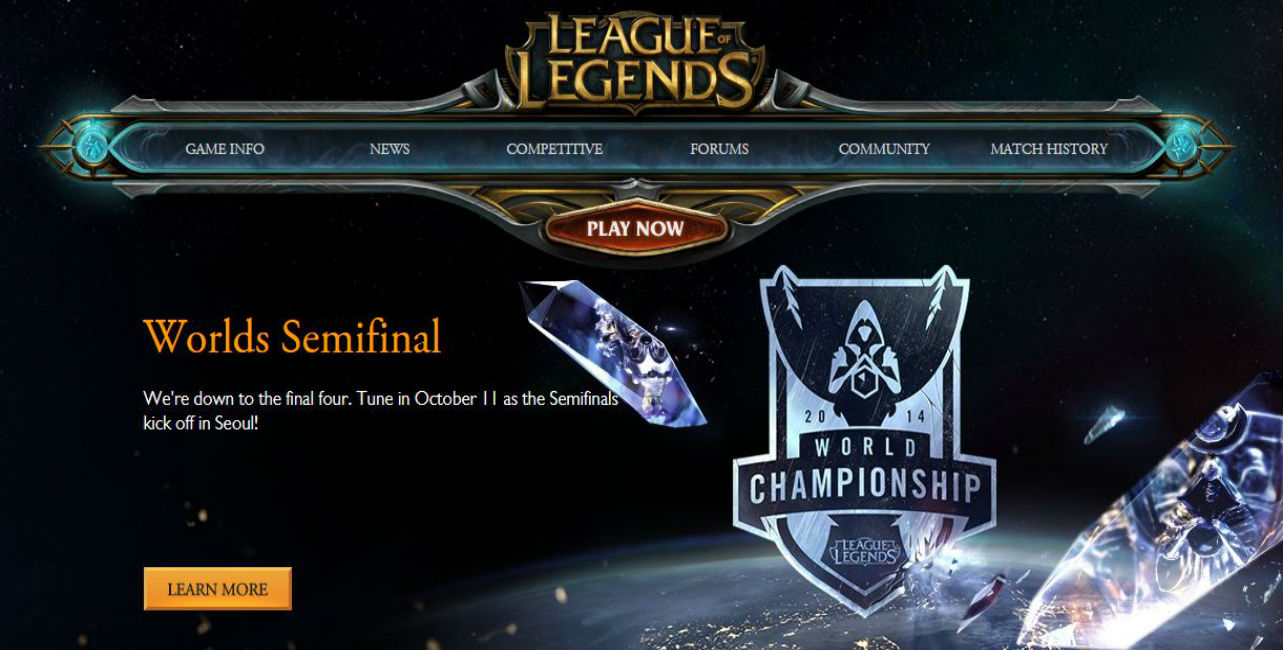Open the Community menu
This screenshot has width=1283, height=650.
(x=884, y=148)
